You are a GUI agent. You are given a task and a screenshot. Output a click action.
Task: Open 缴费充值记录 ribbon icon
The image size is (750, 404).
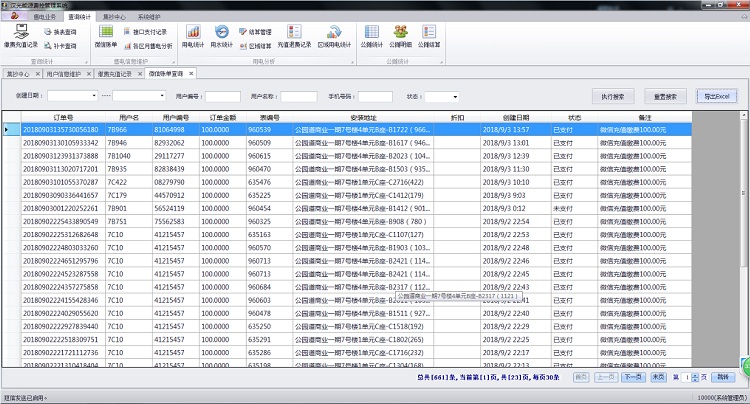click(x=21, y=36)
